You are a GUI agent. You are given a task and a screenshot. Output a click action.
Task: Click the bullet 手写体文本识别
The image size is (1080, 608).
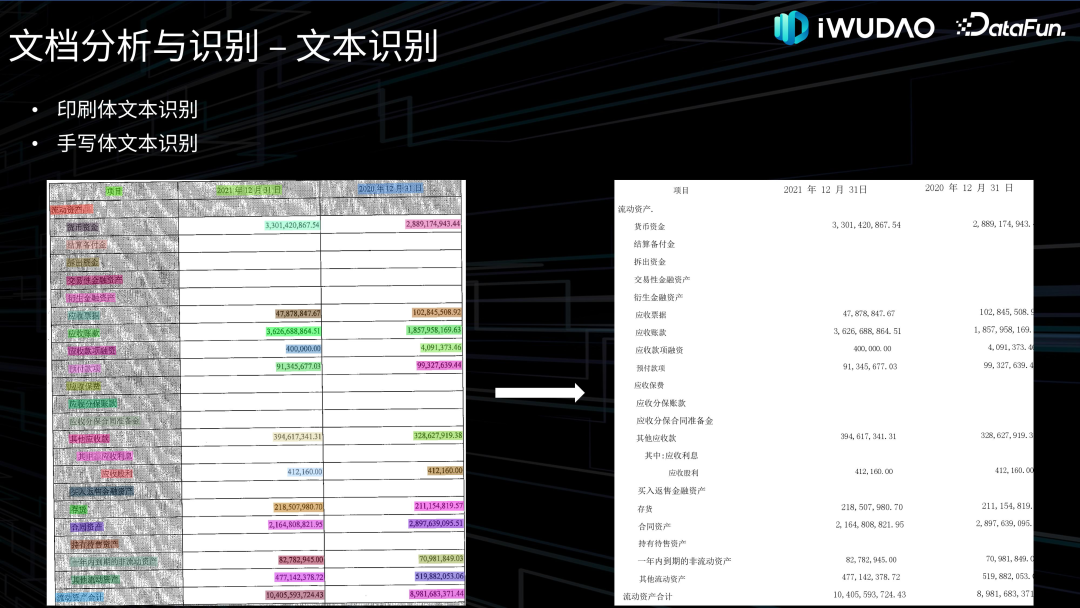[127, 143]
